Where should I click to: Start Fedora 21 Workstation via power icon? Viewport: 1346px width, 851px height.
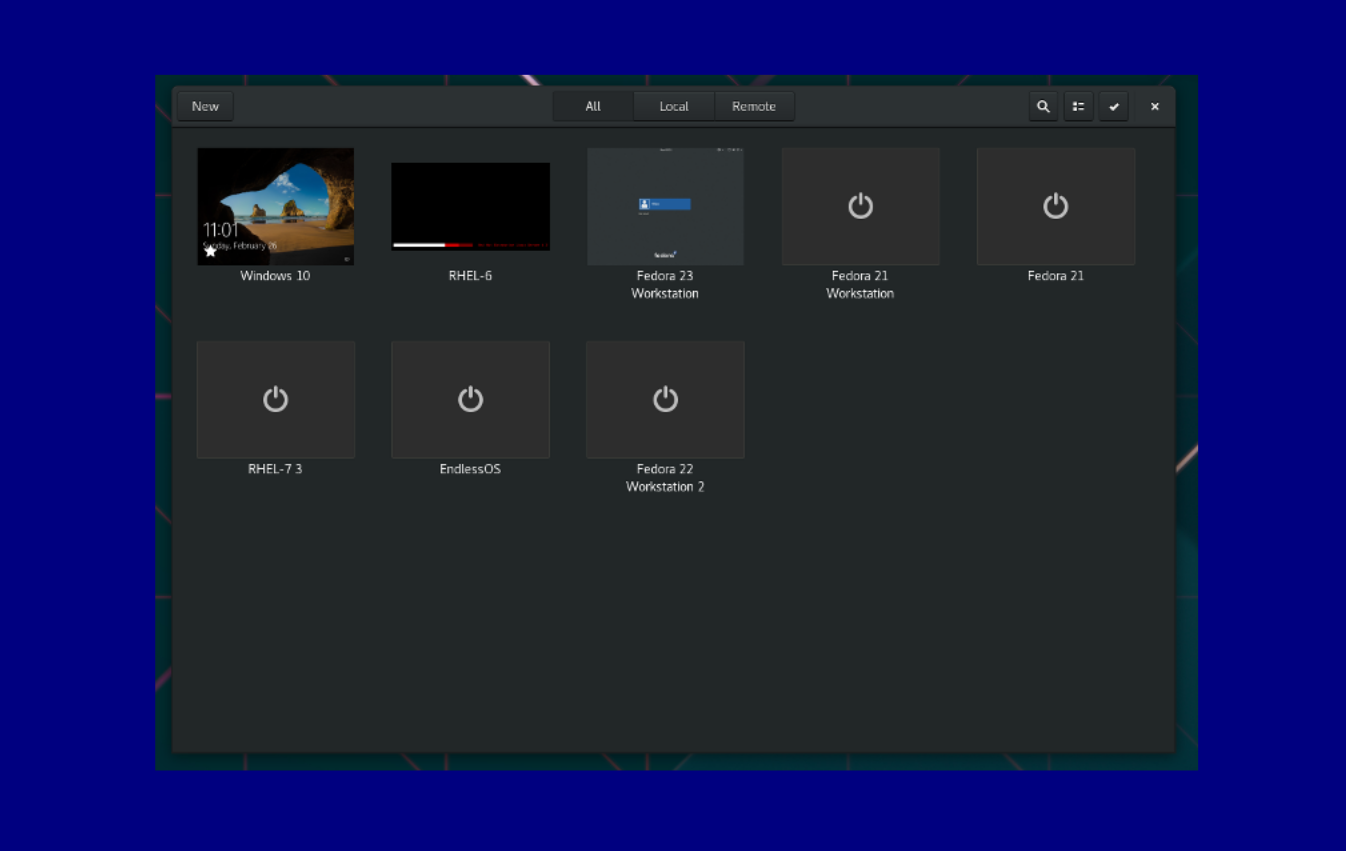860,206
